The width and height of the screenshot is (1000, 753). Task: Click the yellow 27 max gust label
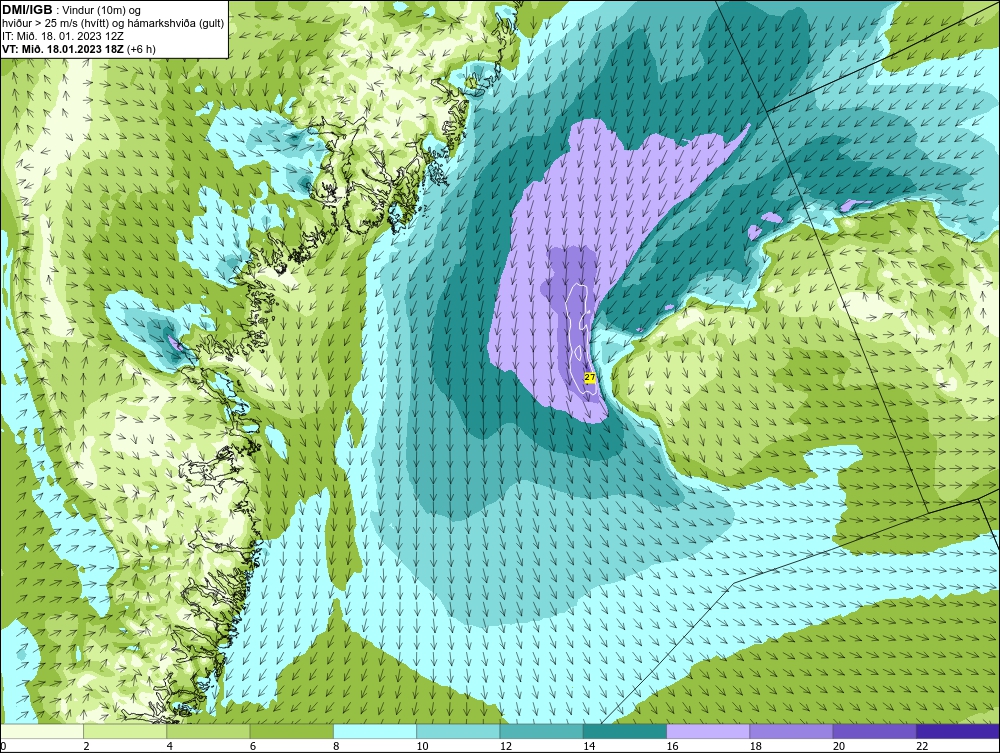tap(590, 377)
